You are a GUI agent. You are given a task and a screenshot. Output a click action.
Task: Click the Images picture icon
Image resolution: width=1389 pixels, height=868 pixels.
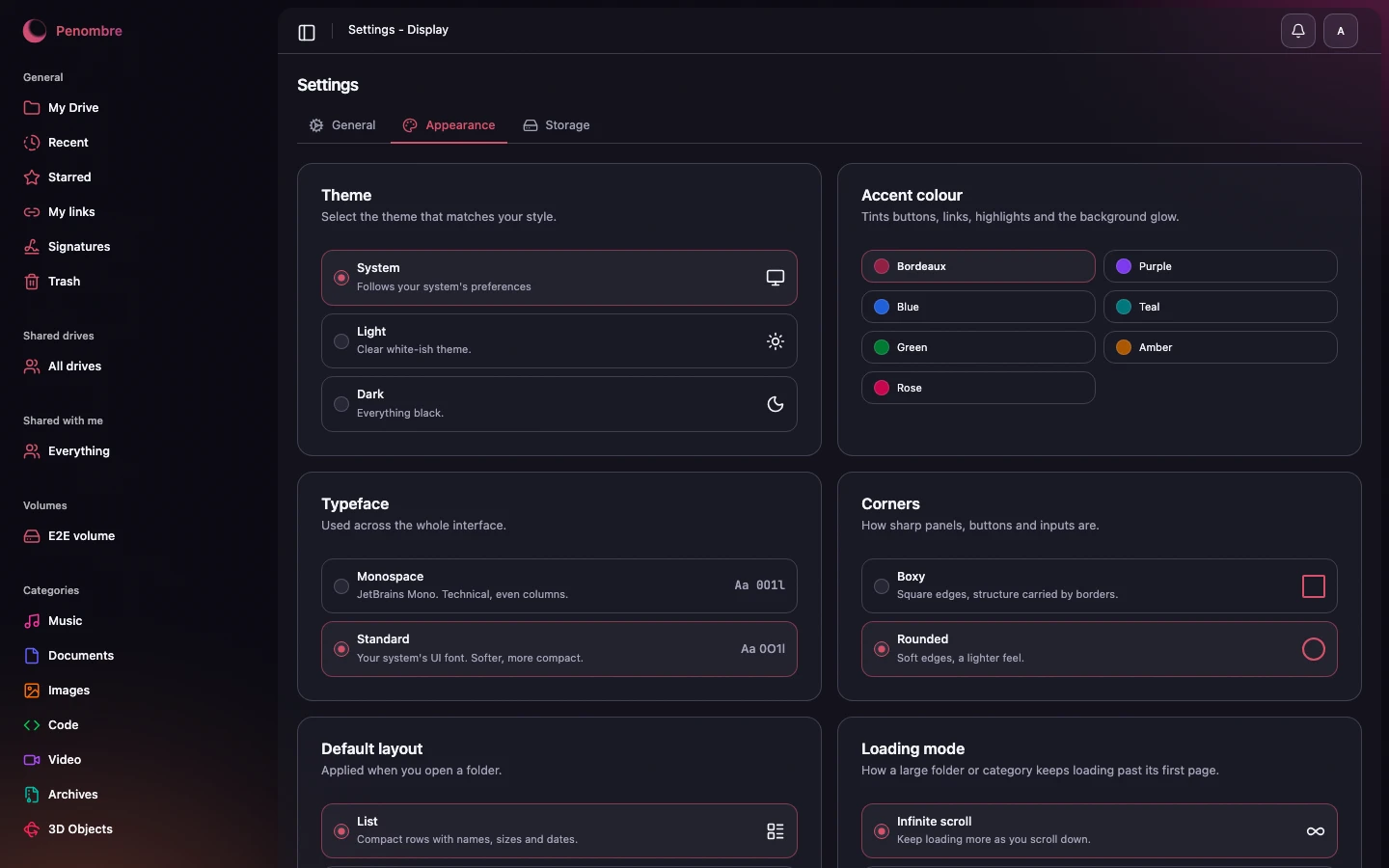point(32,691)
